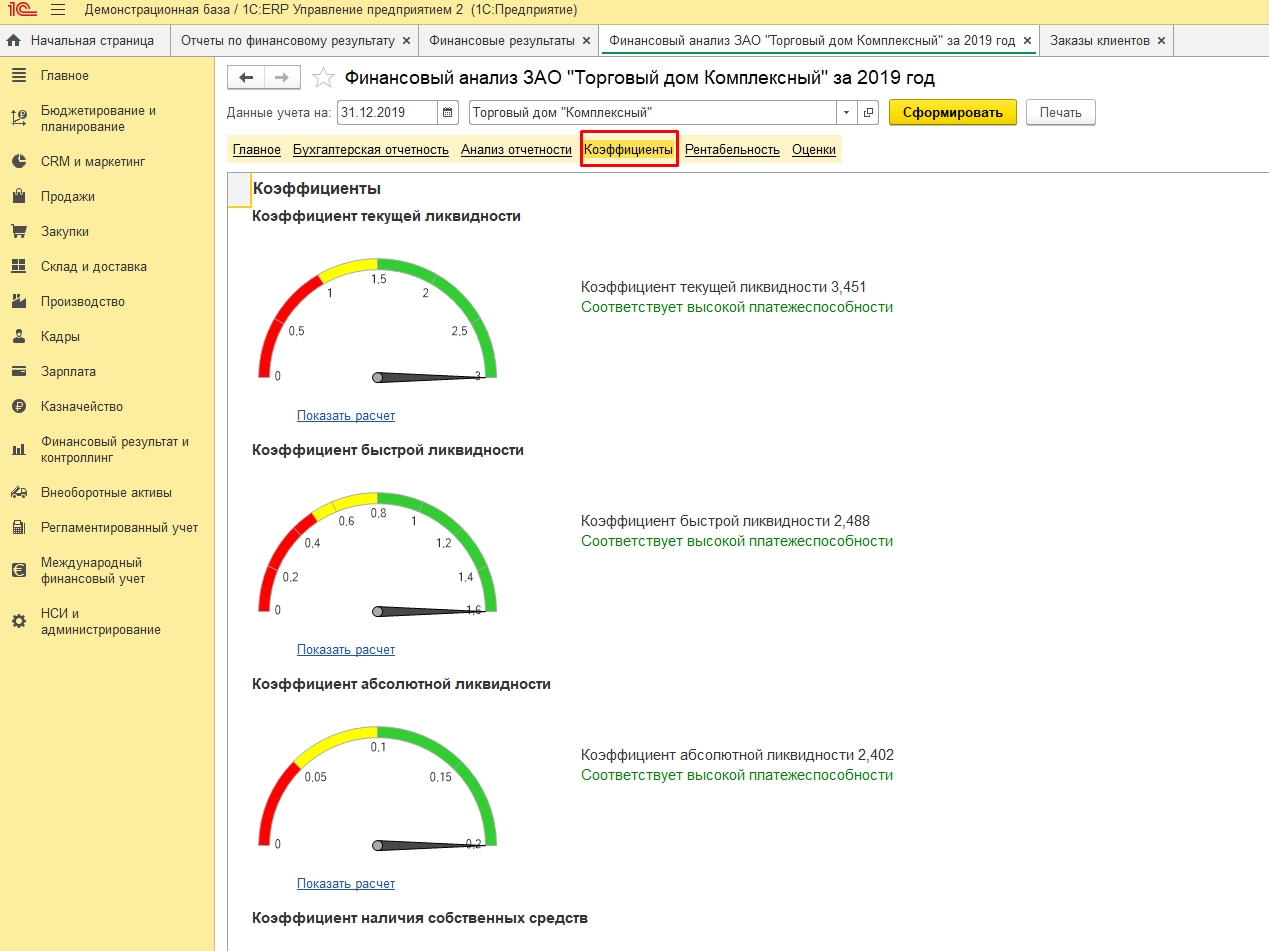Click the Кадры person icon
1269x951 pixels.
(18, 336)
